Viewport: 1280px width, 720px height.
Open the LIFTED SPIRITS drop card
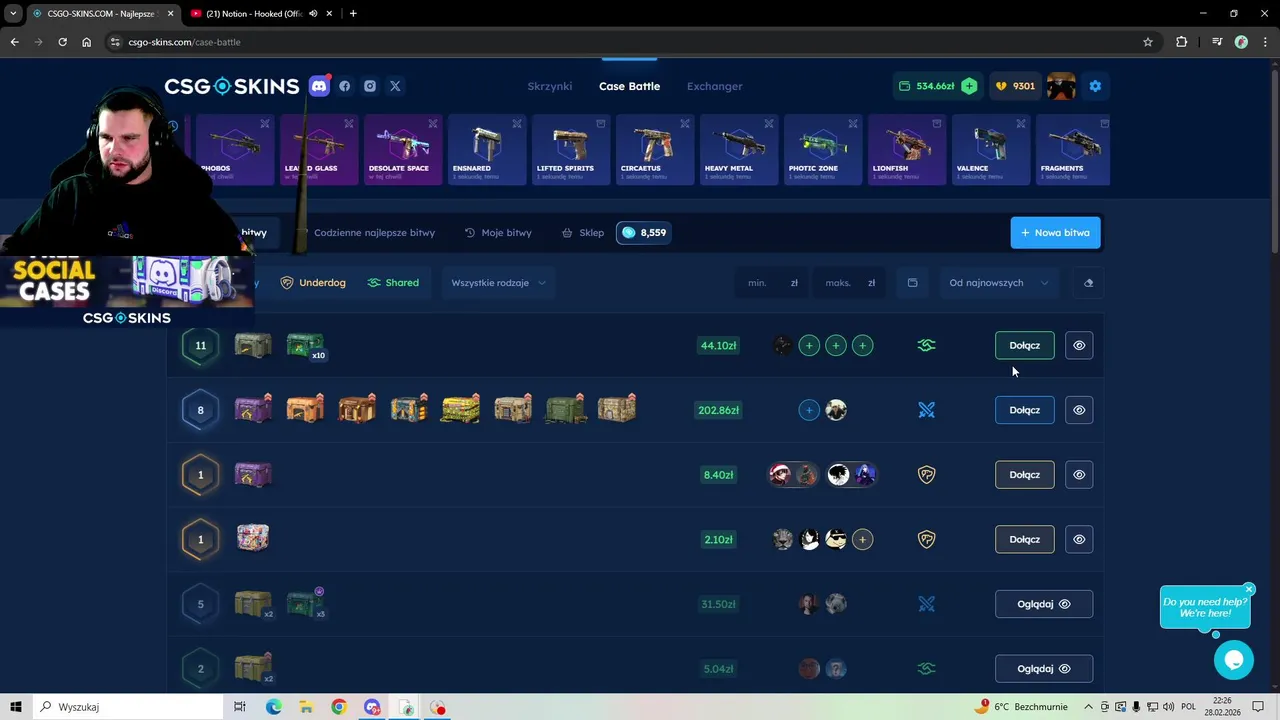coord(571,150)
